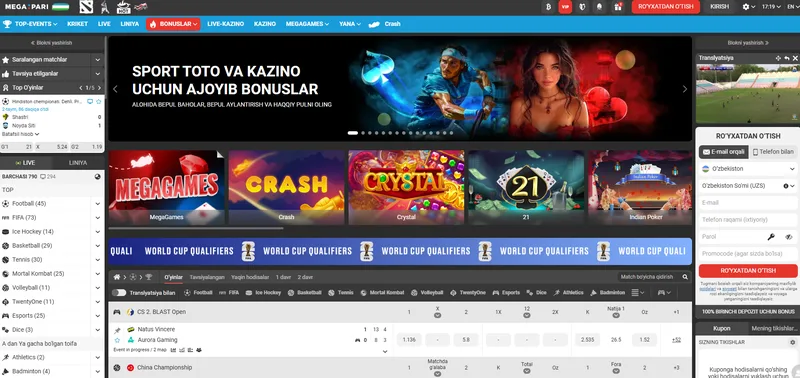Click the shield icon in the header
This screenshot has width=800, height=378.
click(x=582, y=7)
